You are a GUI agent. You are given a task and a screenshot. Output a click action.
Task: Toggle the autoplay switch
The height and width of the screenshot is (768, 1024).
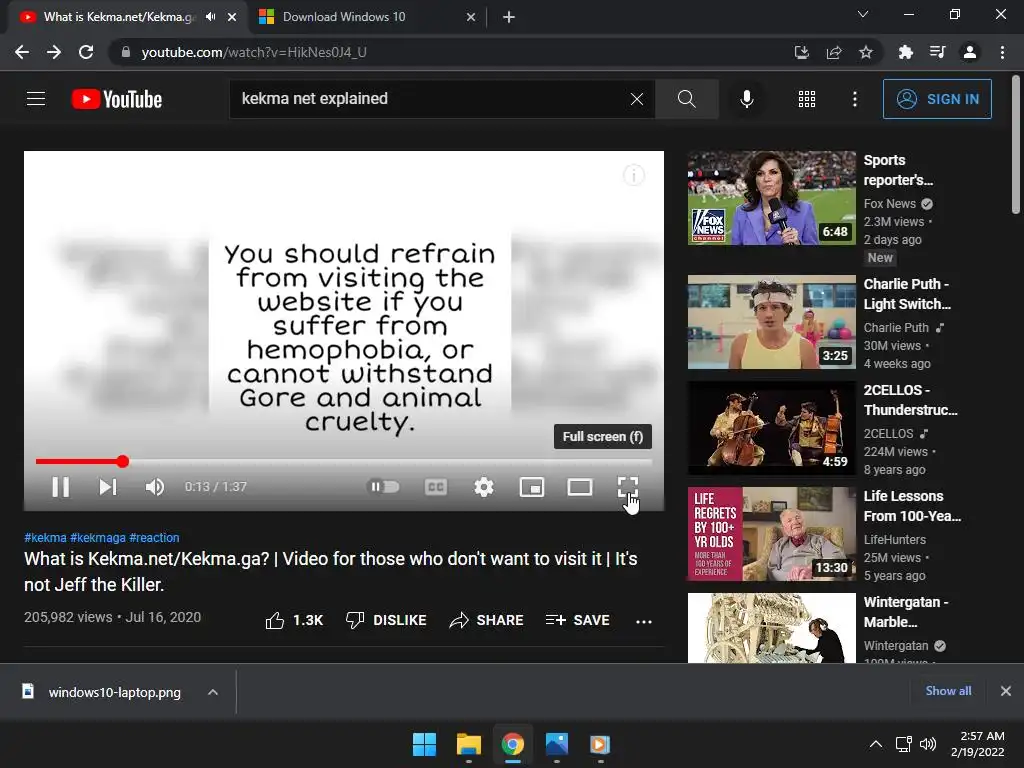[x=383, y=487]
